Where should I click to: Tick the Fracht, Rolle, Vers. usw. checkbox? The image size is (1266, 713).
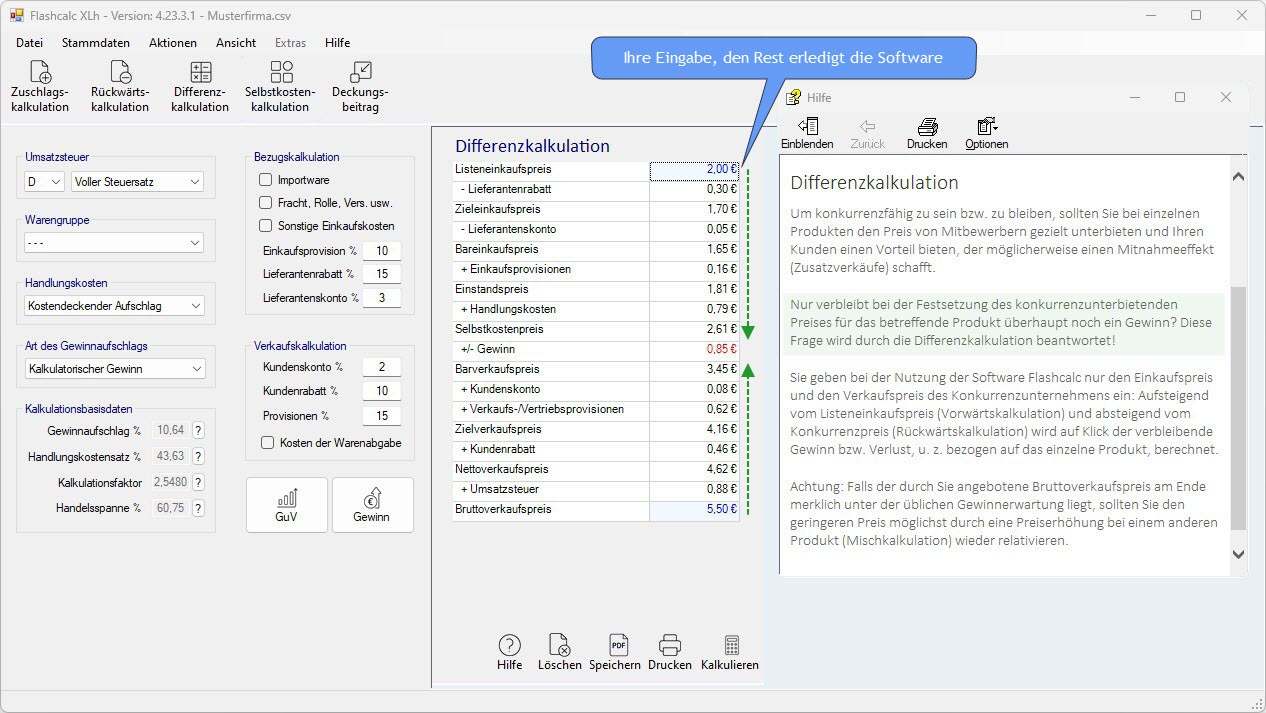coord(266,203)
